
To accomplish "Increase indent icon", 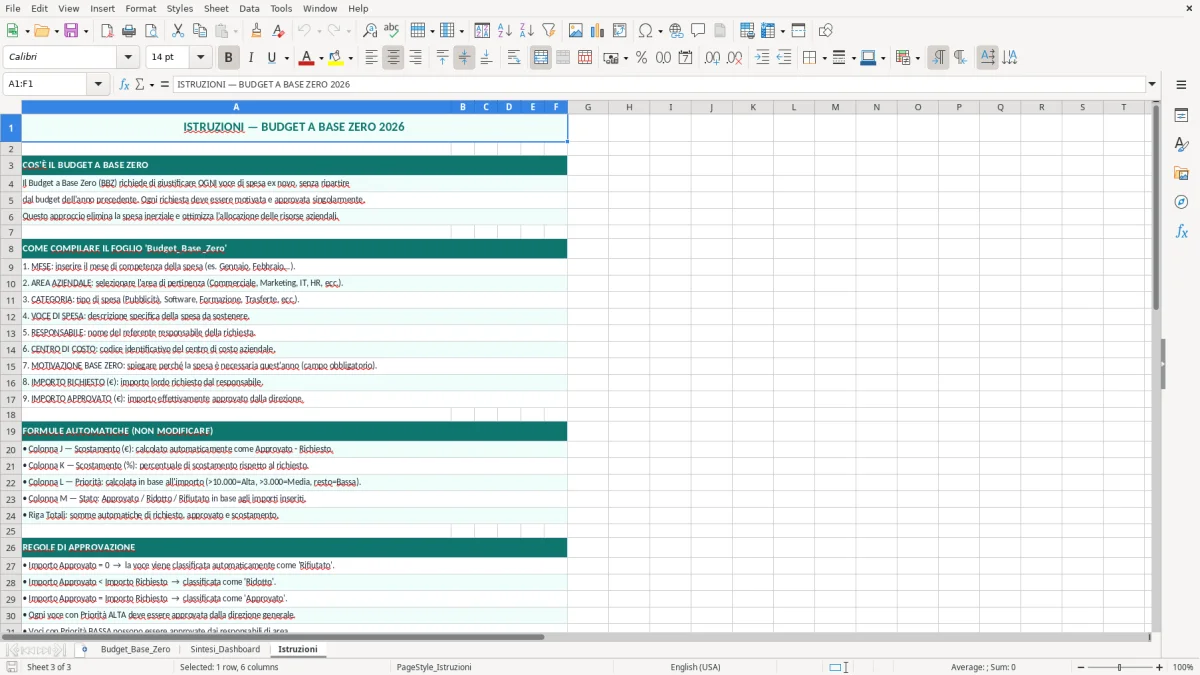I will [762, 58].
